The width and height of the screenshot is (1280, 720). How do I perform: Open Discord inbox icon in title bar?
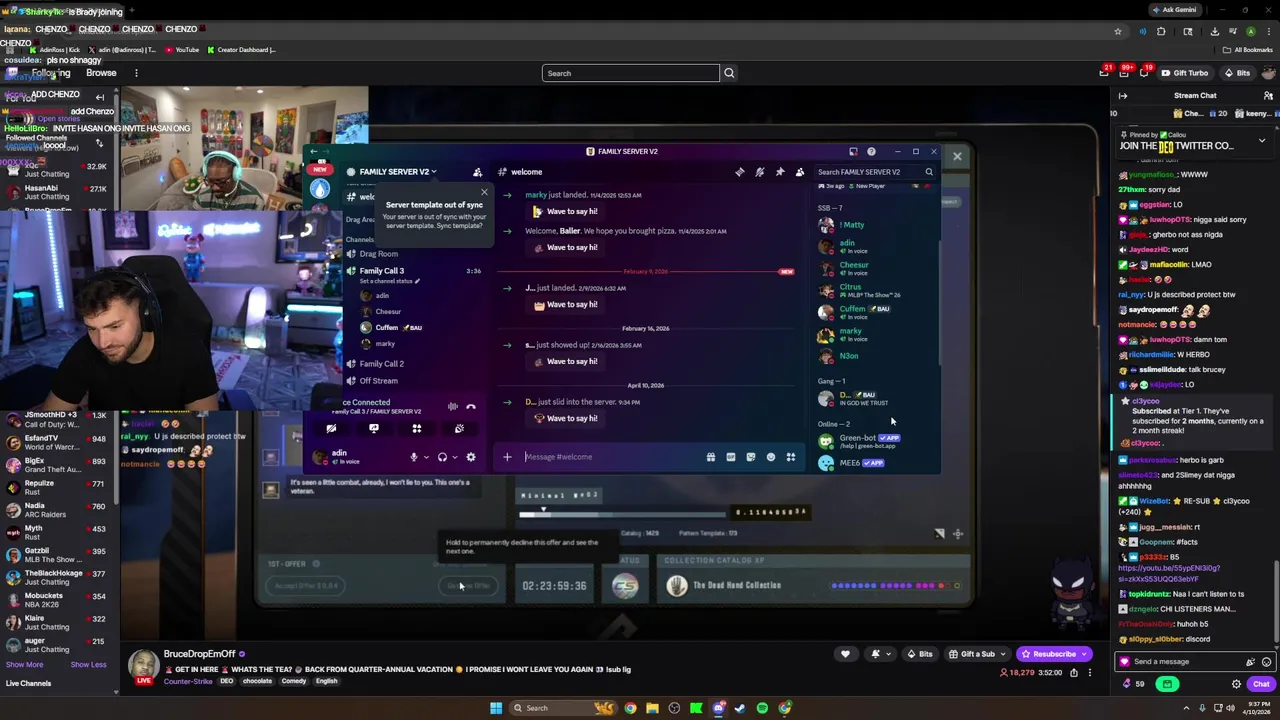pos(853,152)
